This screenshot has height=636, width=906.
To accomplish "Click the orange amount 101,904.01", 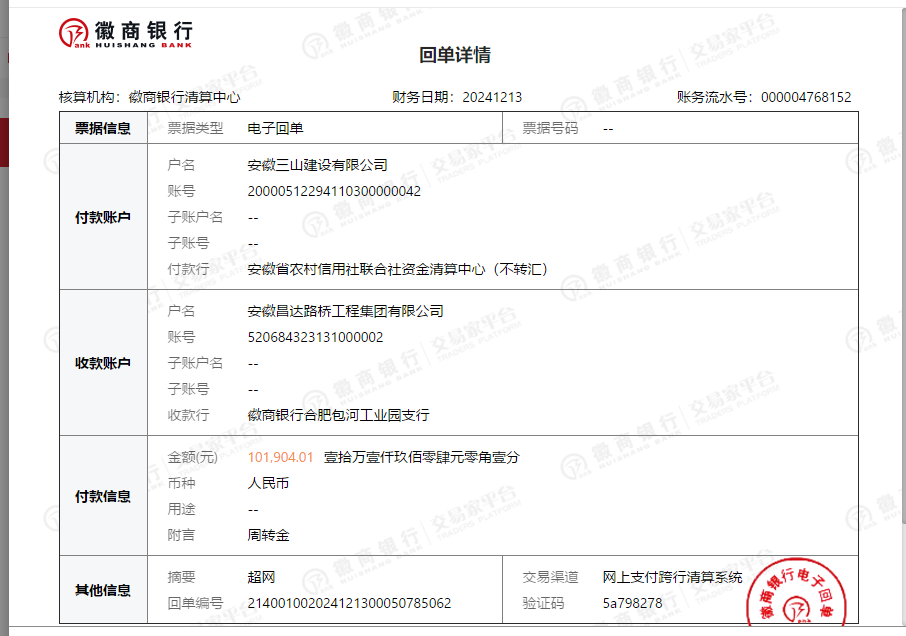I will coord(280,457).
